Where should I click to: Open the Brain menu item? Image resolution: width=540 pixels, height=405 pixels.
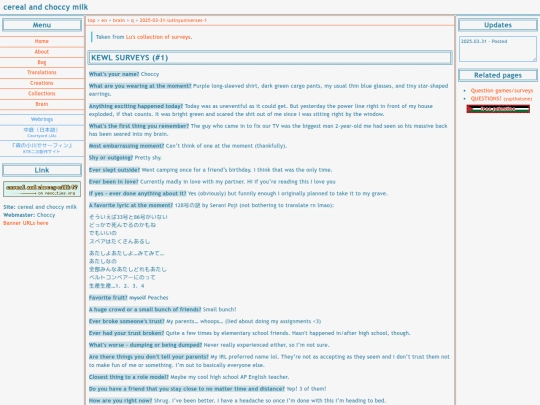tap(42, 104)
